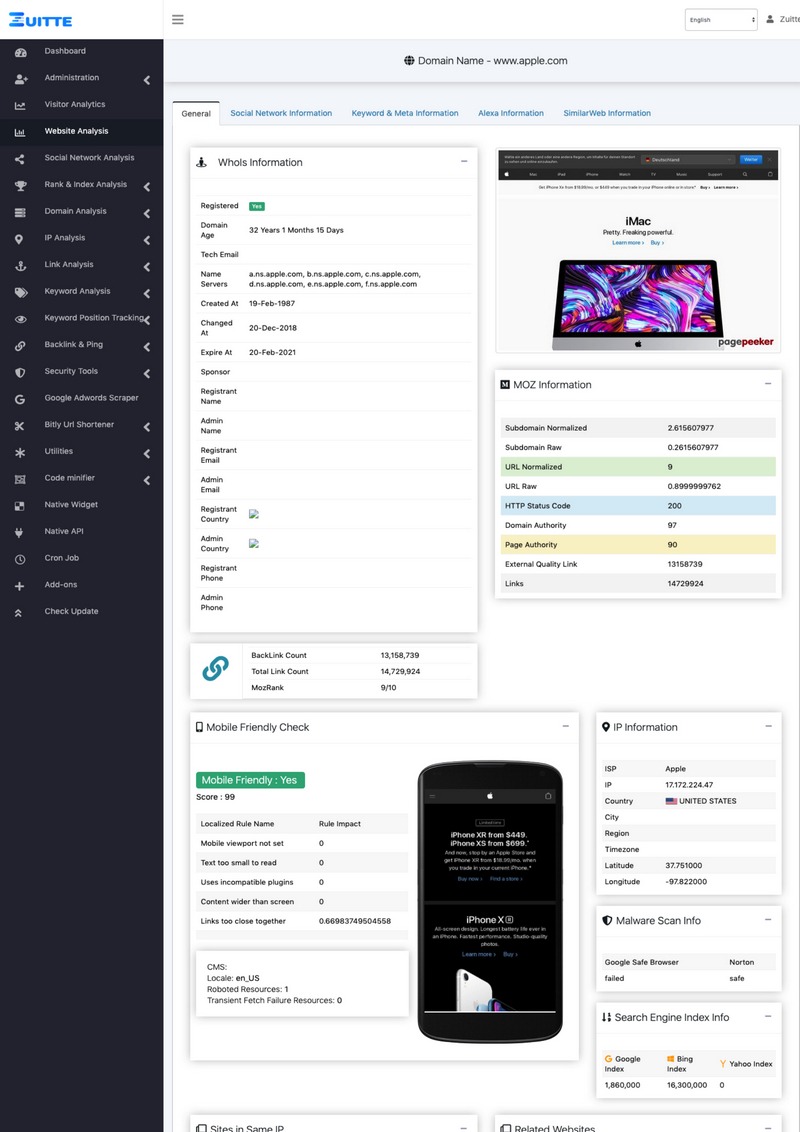Click the mobile phone preview image

490,902
